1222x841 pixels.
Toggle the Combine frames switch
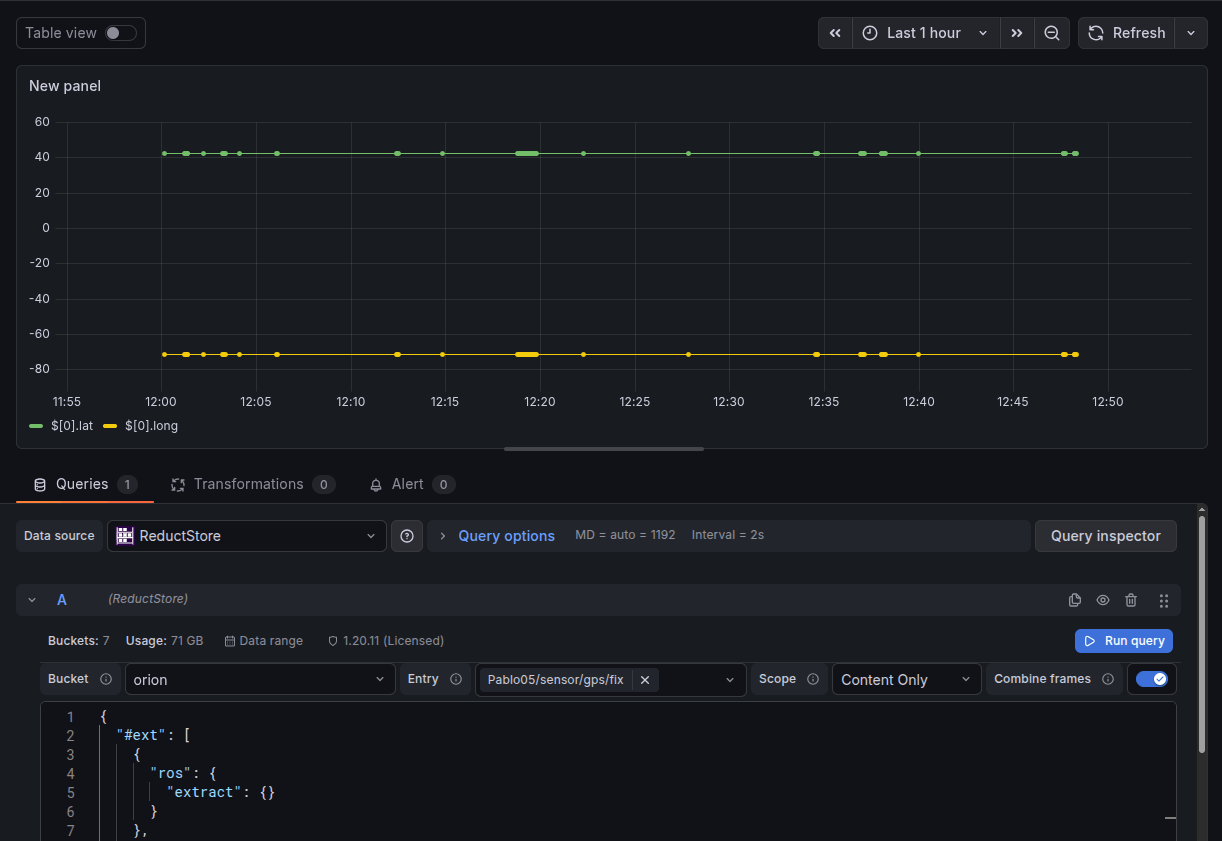pos(1152,679)
